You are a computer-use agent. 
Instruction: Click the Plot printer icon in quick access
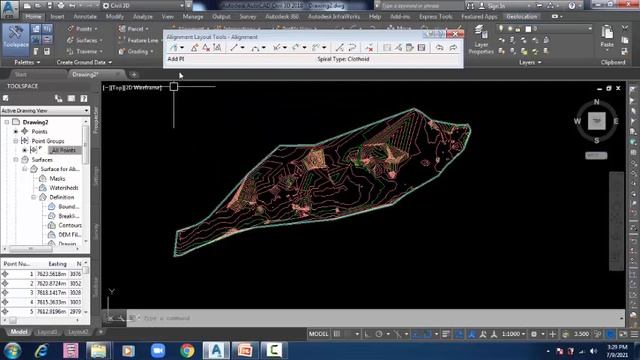[61, 6]
